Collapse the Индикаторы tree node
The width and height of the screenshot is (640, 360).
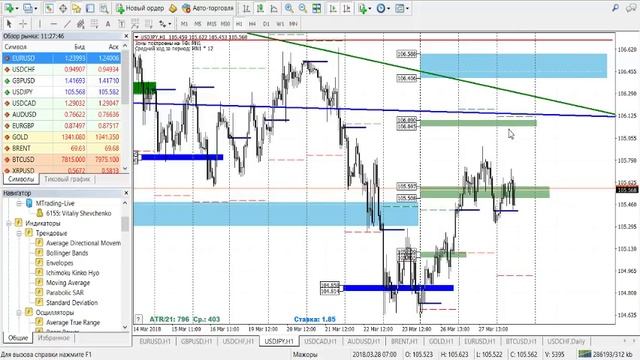point(9,223)
